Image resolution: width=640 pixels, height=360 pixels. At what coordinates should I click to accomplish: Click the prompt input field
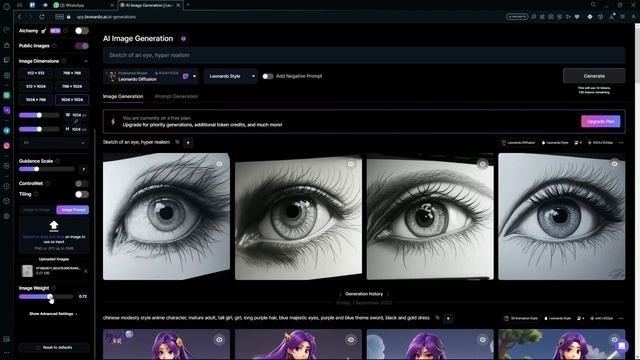(x=364, y=55)
